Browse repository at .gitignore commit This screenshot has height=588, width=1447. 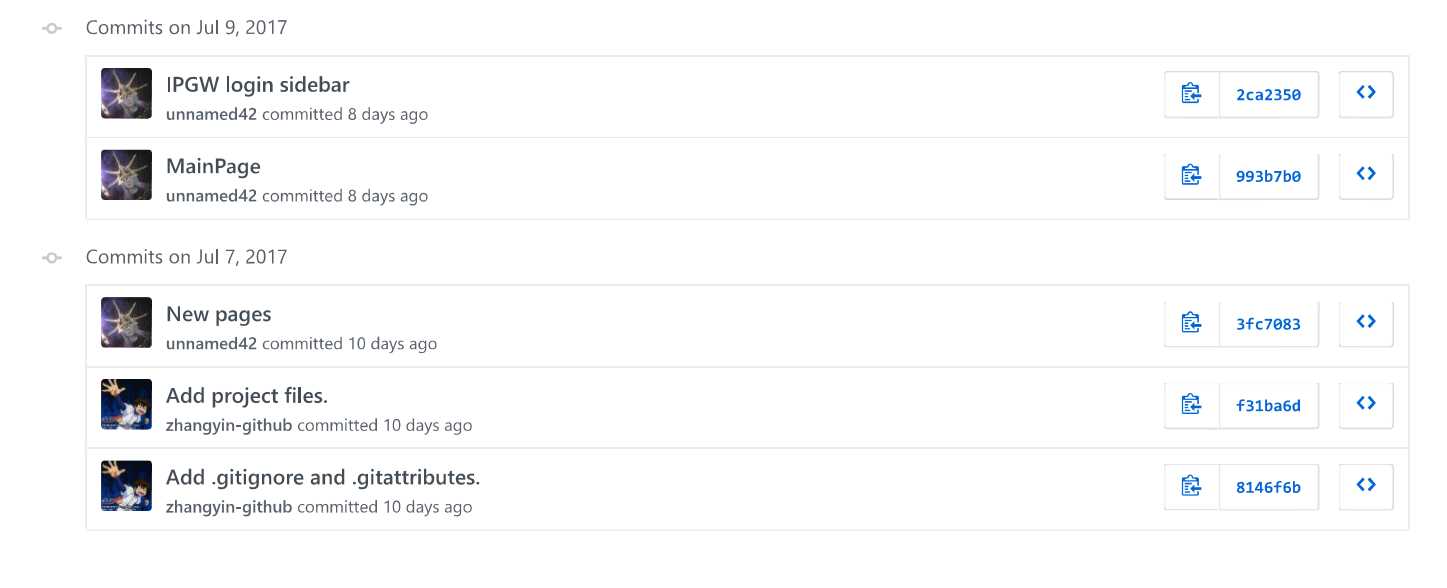pyautogui.click(x=1366, y=487)
